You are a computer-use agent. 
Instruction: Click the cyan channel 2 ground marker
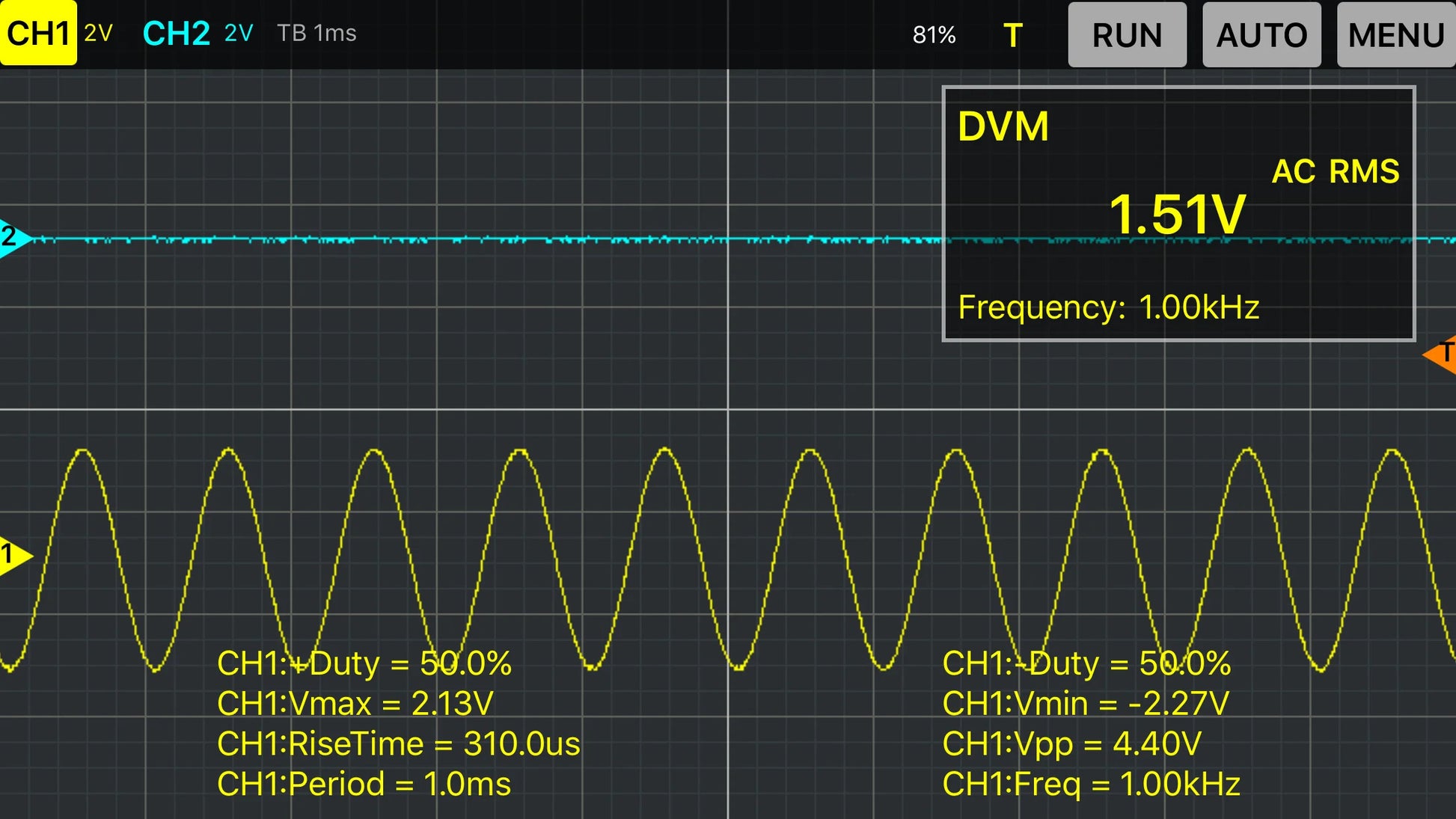(13, 238)
